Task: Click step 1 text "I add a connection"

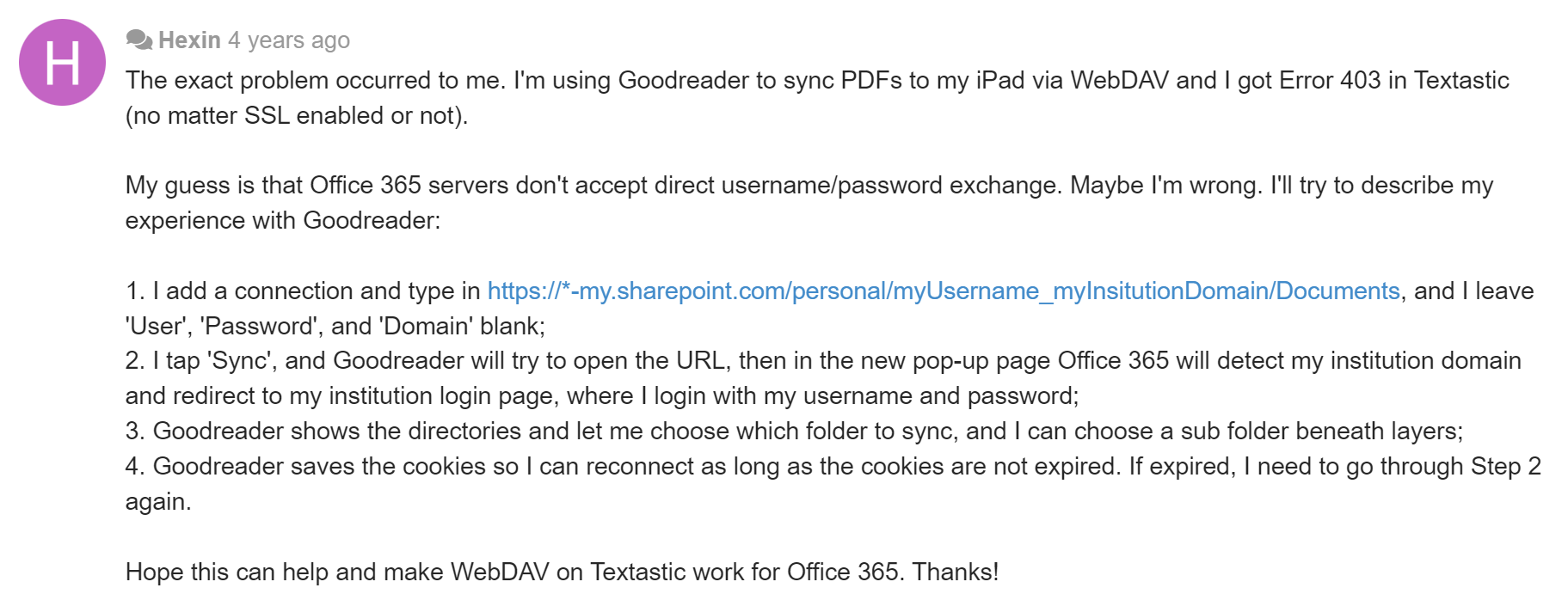Action: (303, 291)
